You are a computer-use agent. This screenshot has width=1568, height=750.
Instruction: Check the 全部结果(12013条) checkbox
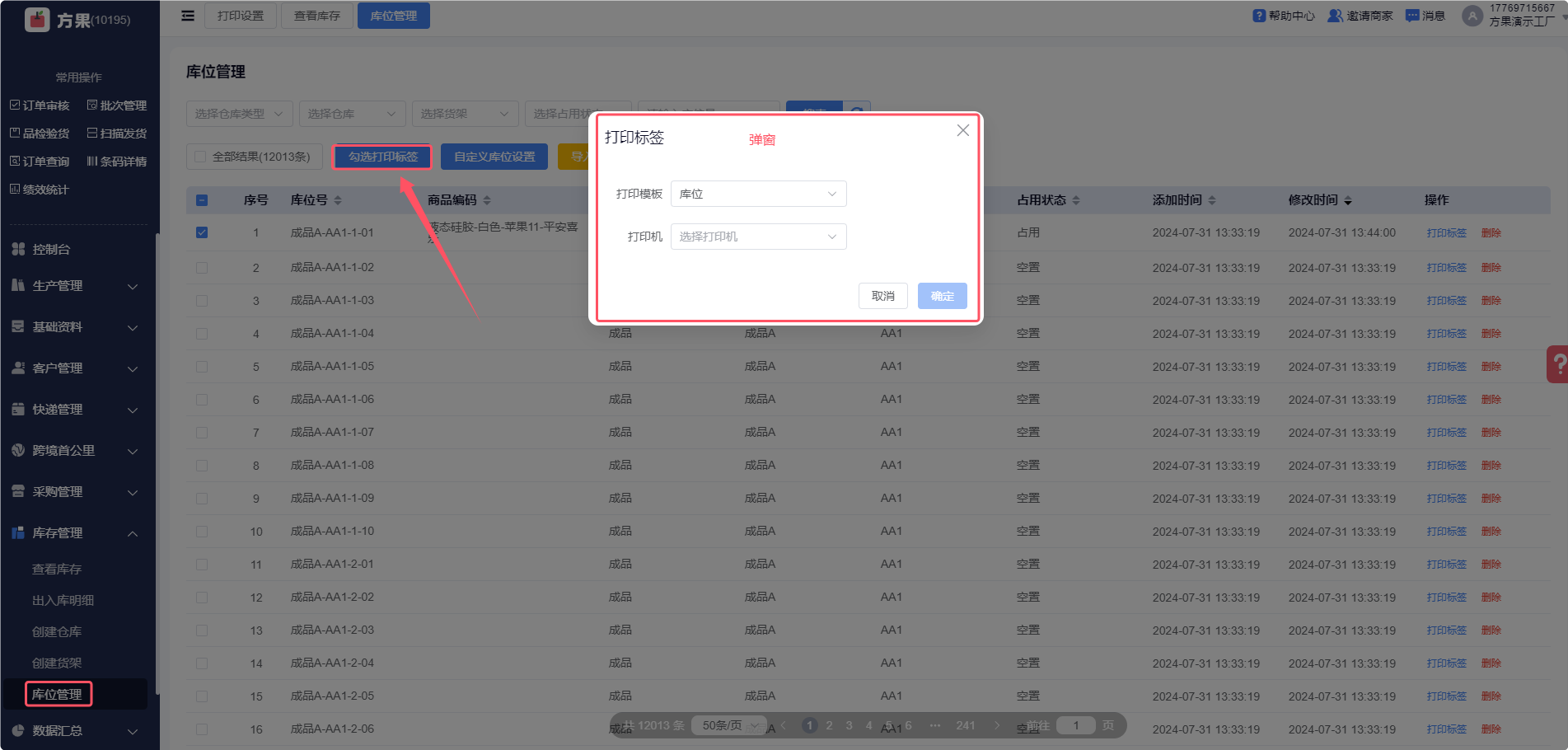[x=200, y=157]
